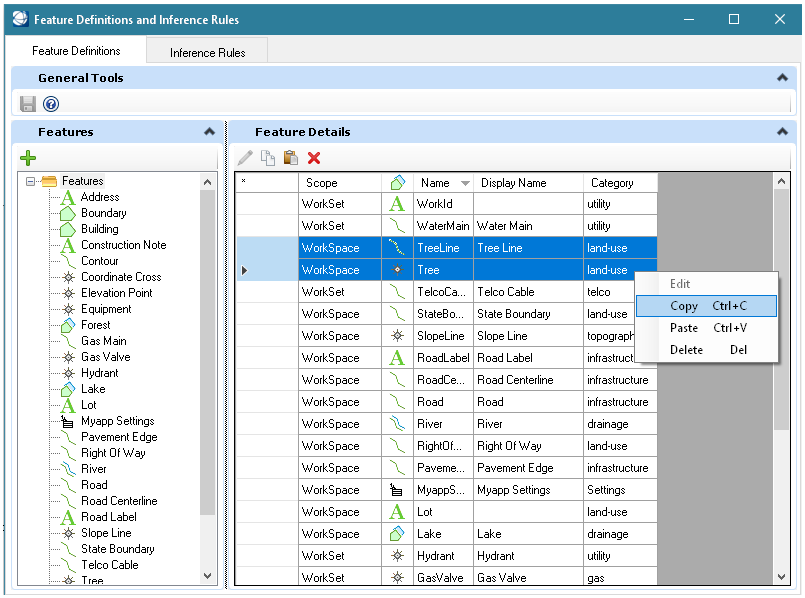Image resolution: width=805 pixels, height=598 pixels.
Task: Click the Feature Details scrollbar down arrow
Action: pyautogui.click(x=781, y=577)
